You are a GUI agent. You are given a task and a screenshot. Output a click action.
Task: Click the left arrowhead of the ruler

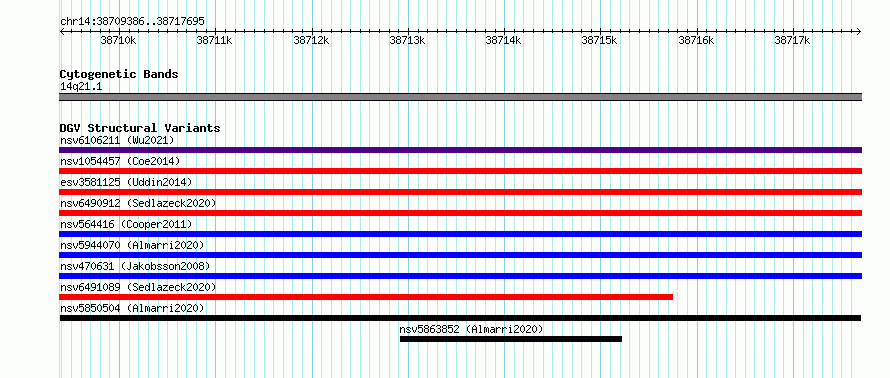pos(62,31)
